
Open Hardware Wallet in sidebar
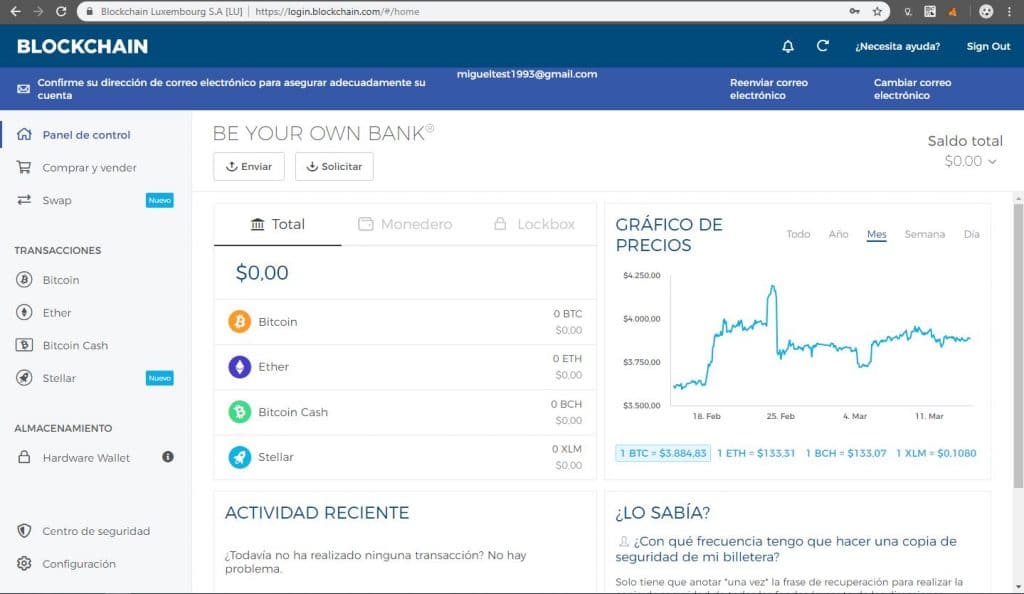pos(86,458)
